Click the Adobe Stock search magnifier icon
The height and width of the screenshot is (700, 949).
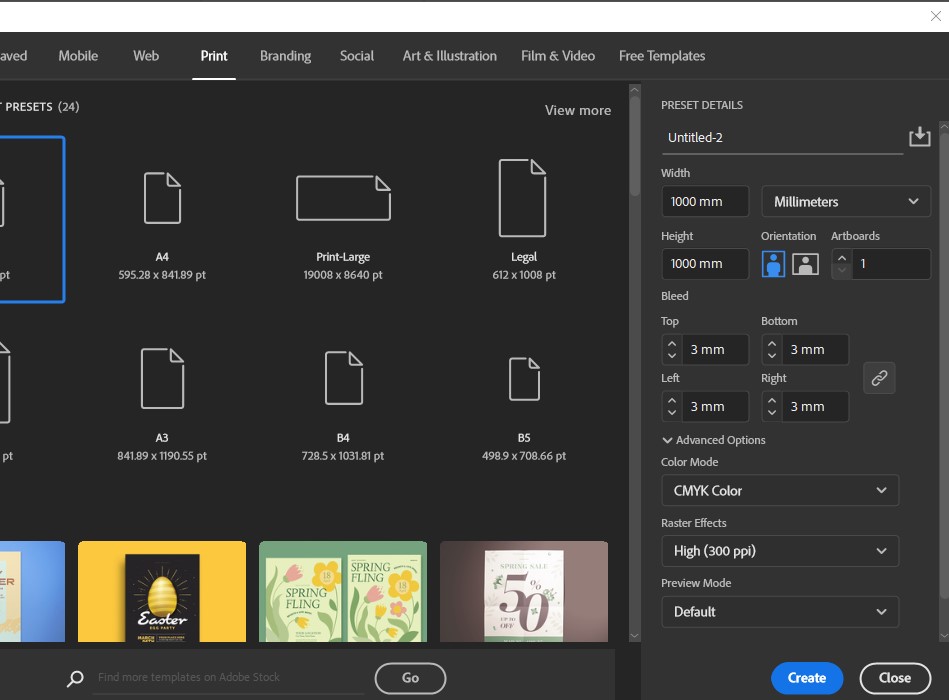pyautogui.click(x=75, y=678)
